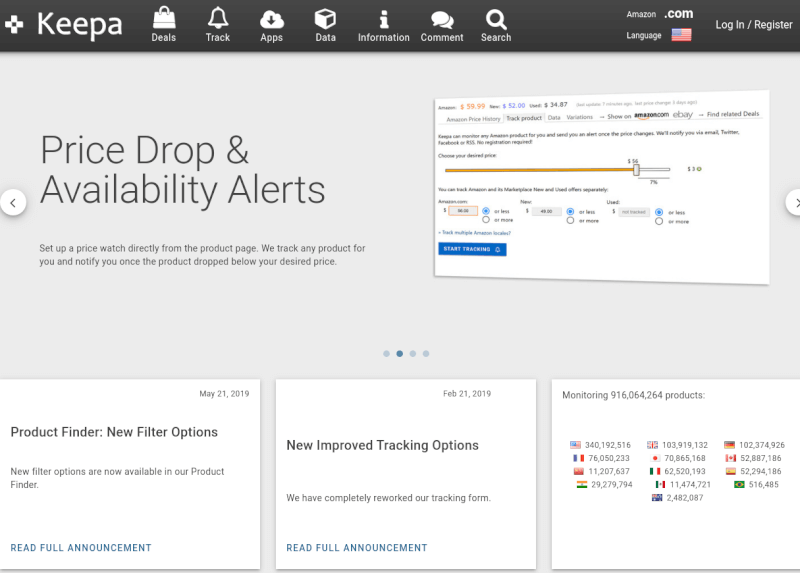Select 'or less' radio under New price
Image resolution: width=800 pixels, height=573 pixels.
[570, 211]
